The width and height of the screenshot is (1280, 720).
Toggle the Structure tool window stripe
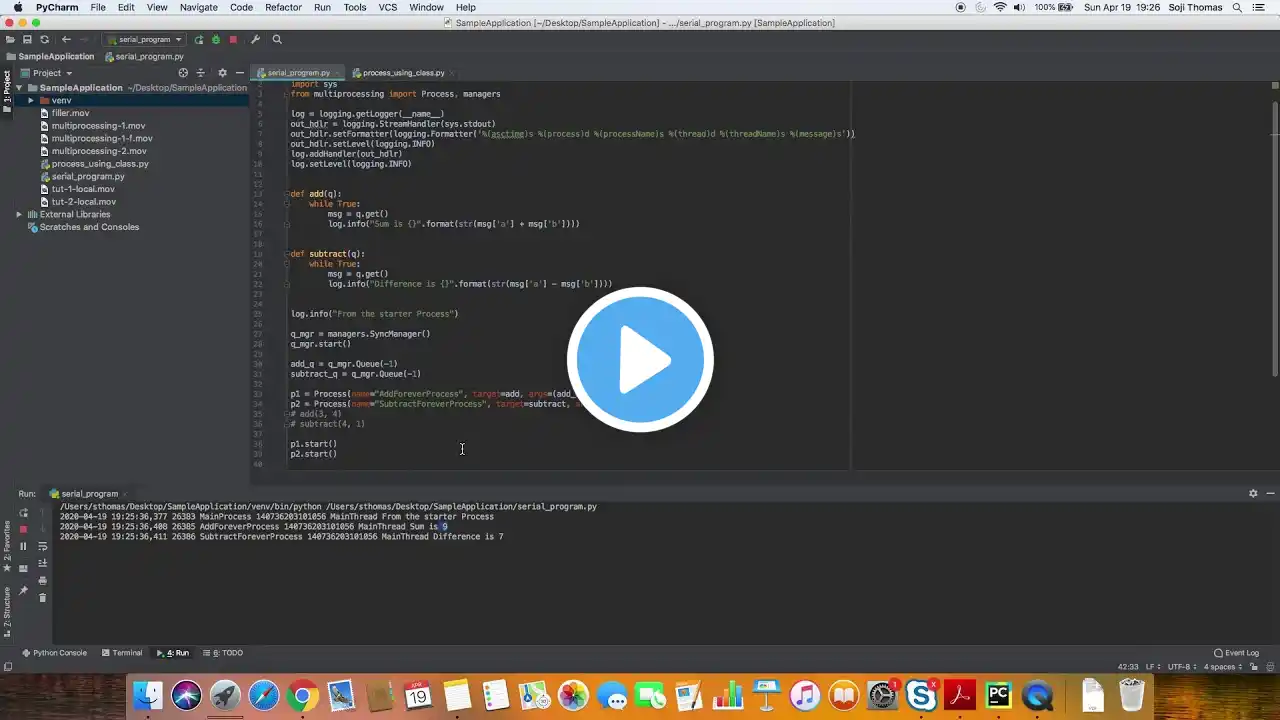point(6,608)
